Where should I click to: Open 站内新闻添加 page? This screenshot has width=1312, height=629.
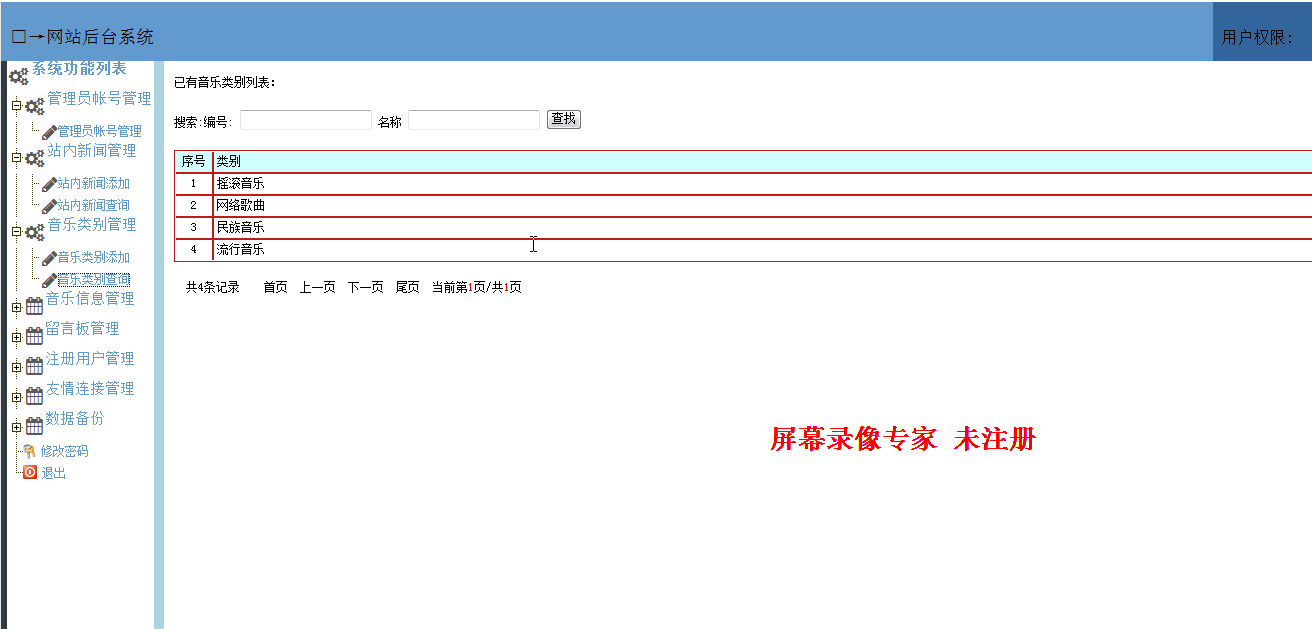click(93, 184)
